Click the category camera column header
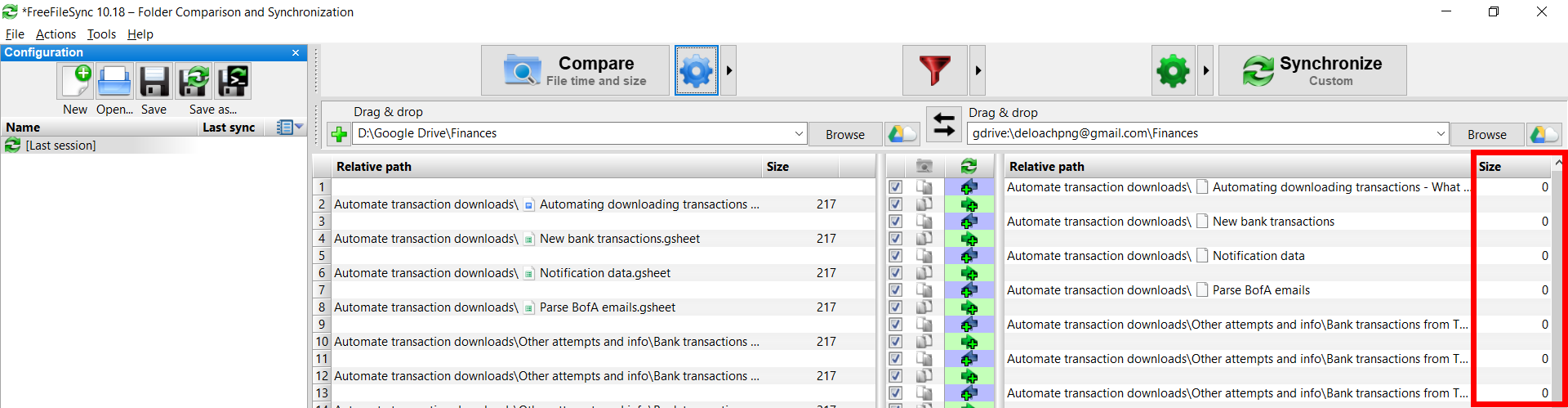 tap(924, 166)
